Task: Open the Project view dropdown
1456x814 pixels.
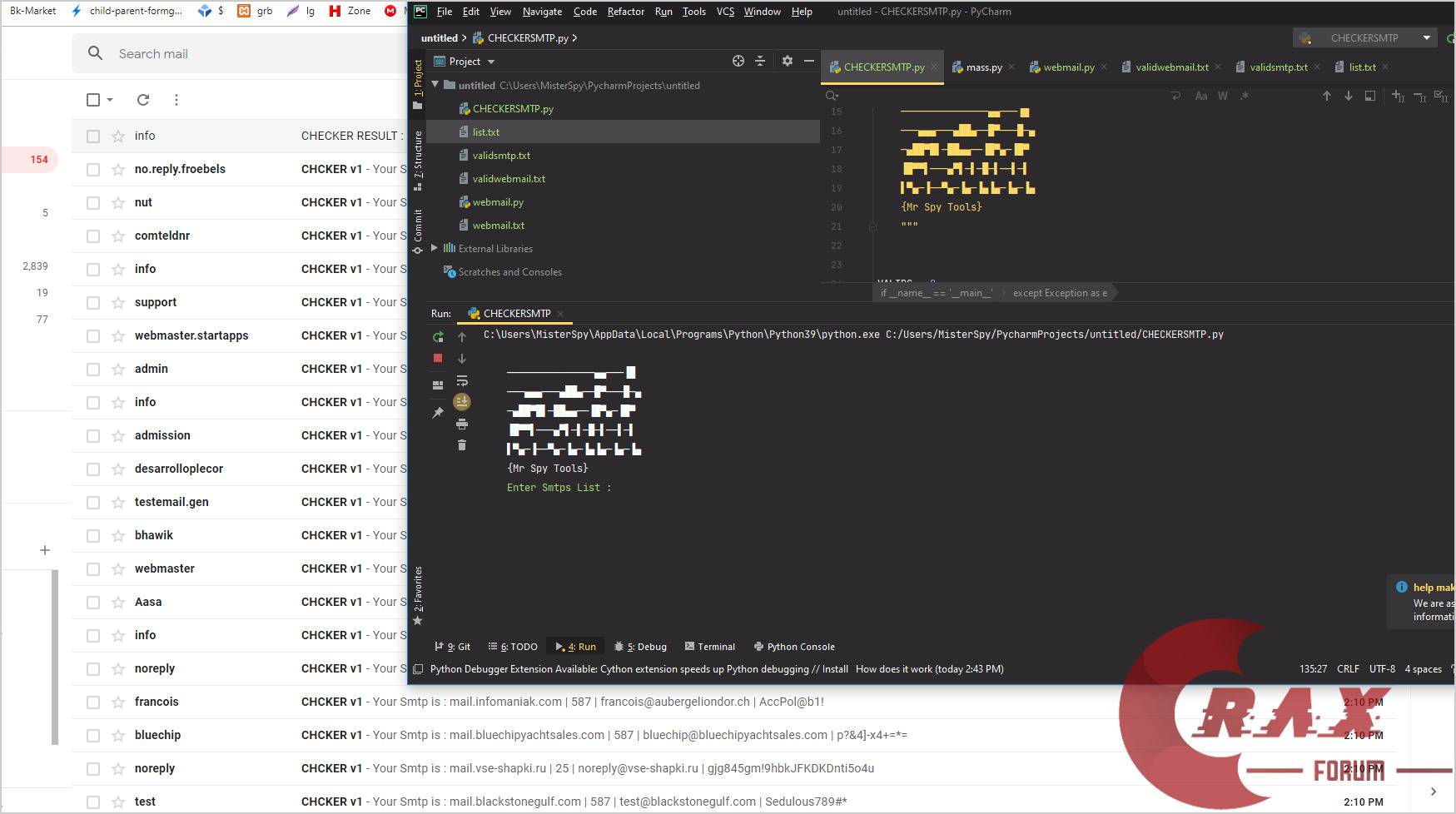Action: pyautogui.click(x=491, y=62)
